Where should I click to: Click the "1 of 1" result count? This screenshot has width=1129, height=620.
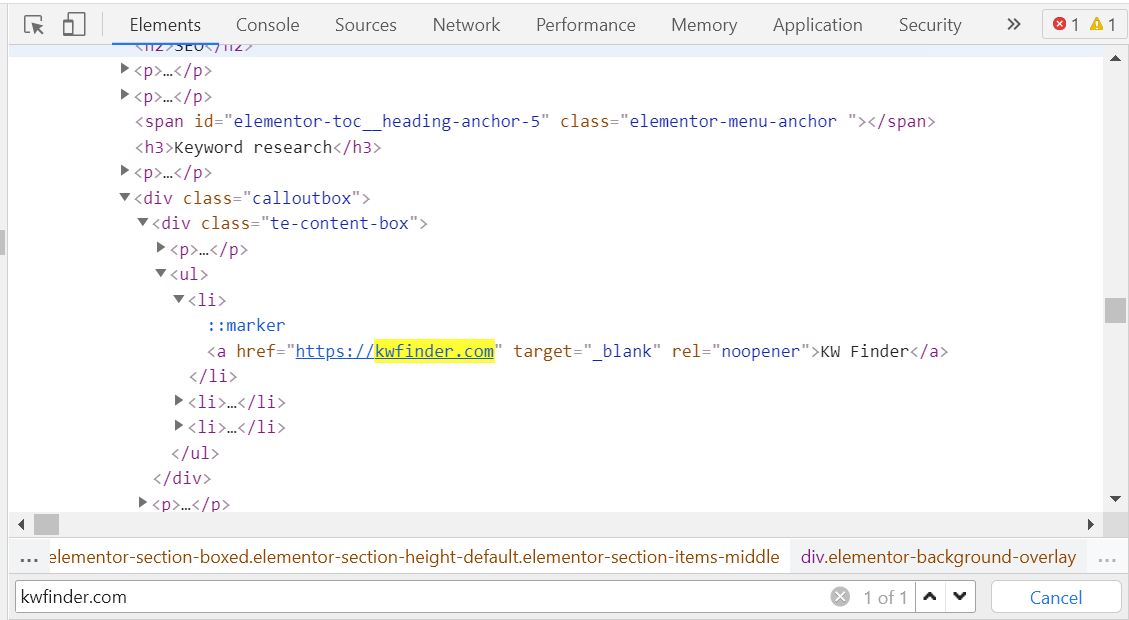tap(885, 597)
